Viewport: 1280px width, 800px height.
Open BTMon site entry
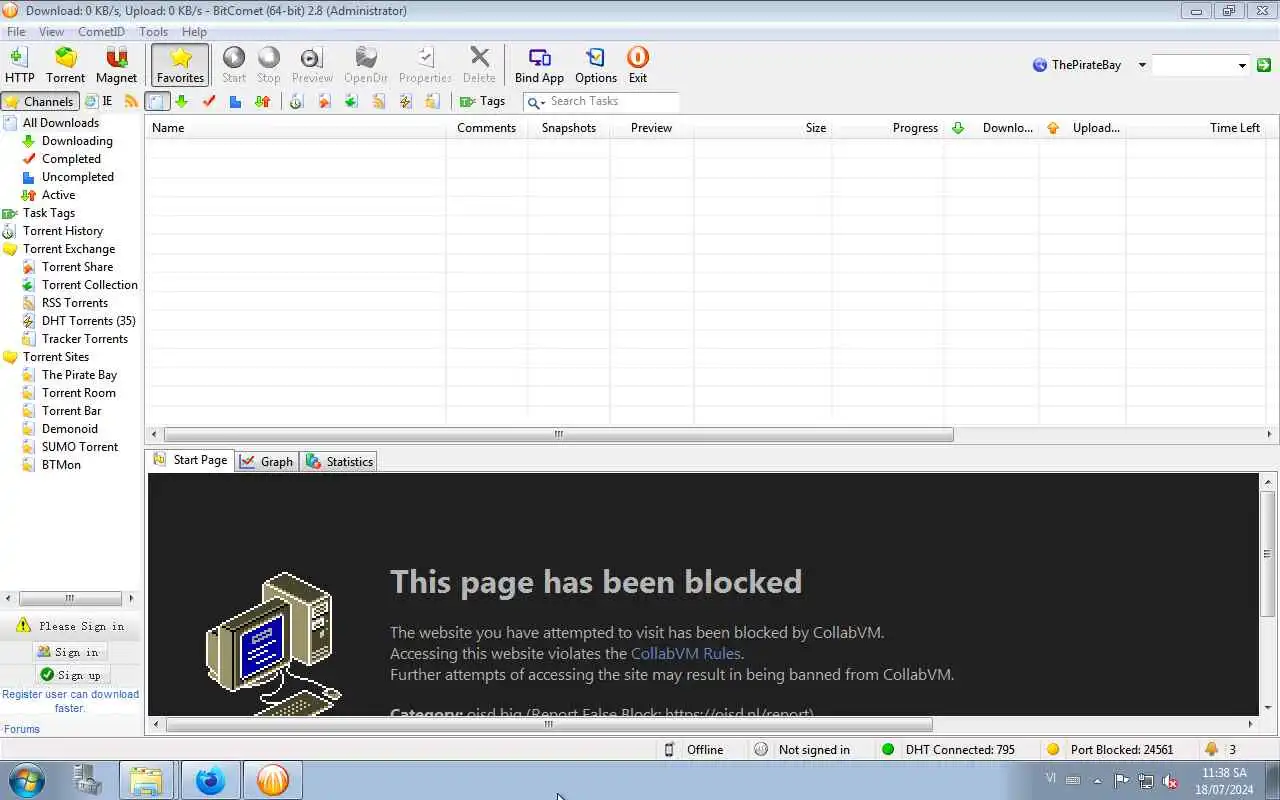61,465
